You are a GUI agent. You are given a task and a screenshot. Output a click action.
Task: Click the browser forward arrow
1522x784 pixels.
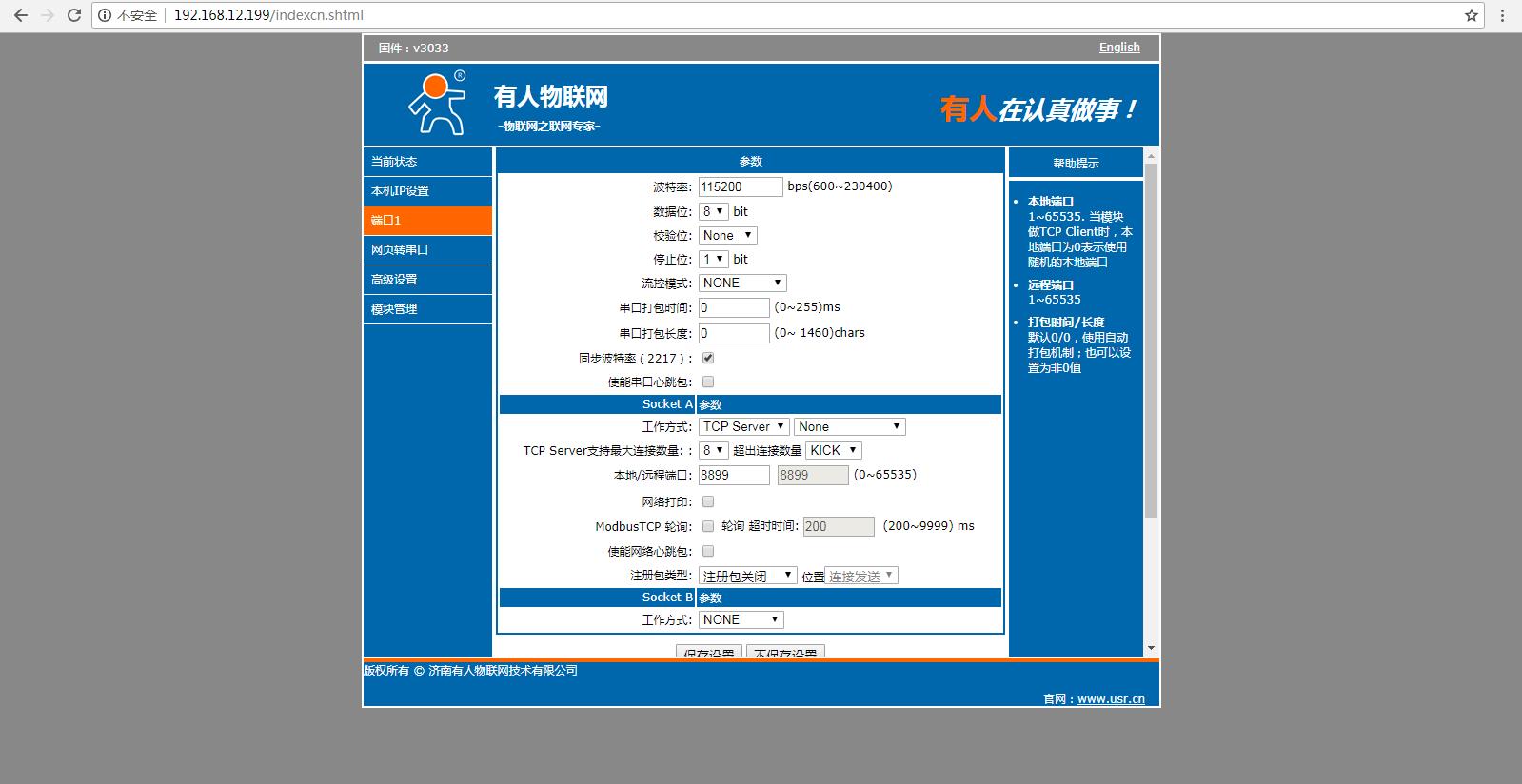[x=48, y=15]
